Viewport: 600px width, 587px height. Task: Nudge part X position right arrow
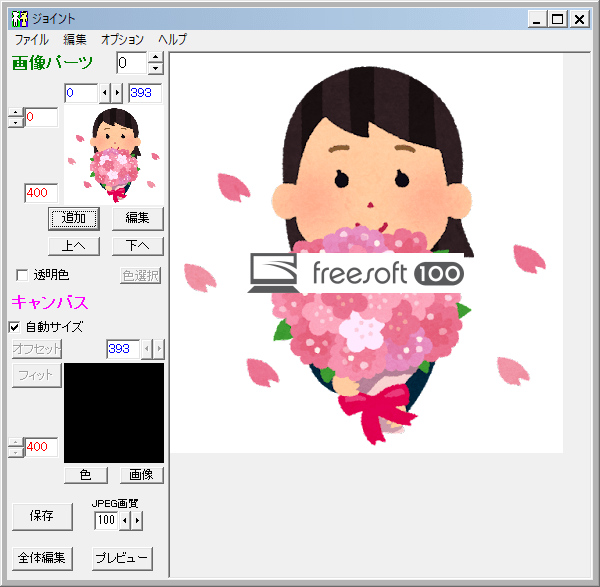(117, 93)
